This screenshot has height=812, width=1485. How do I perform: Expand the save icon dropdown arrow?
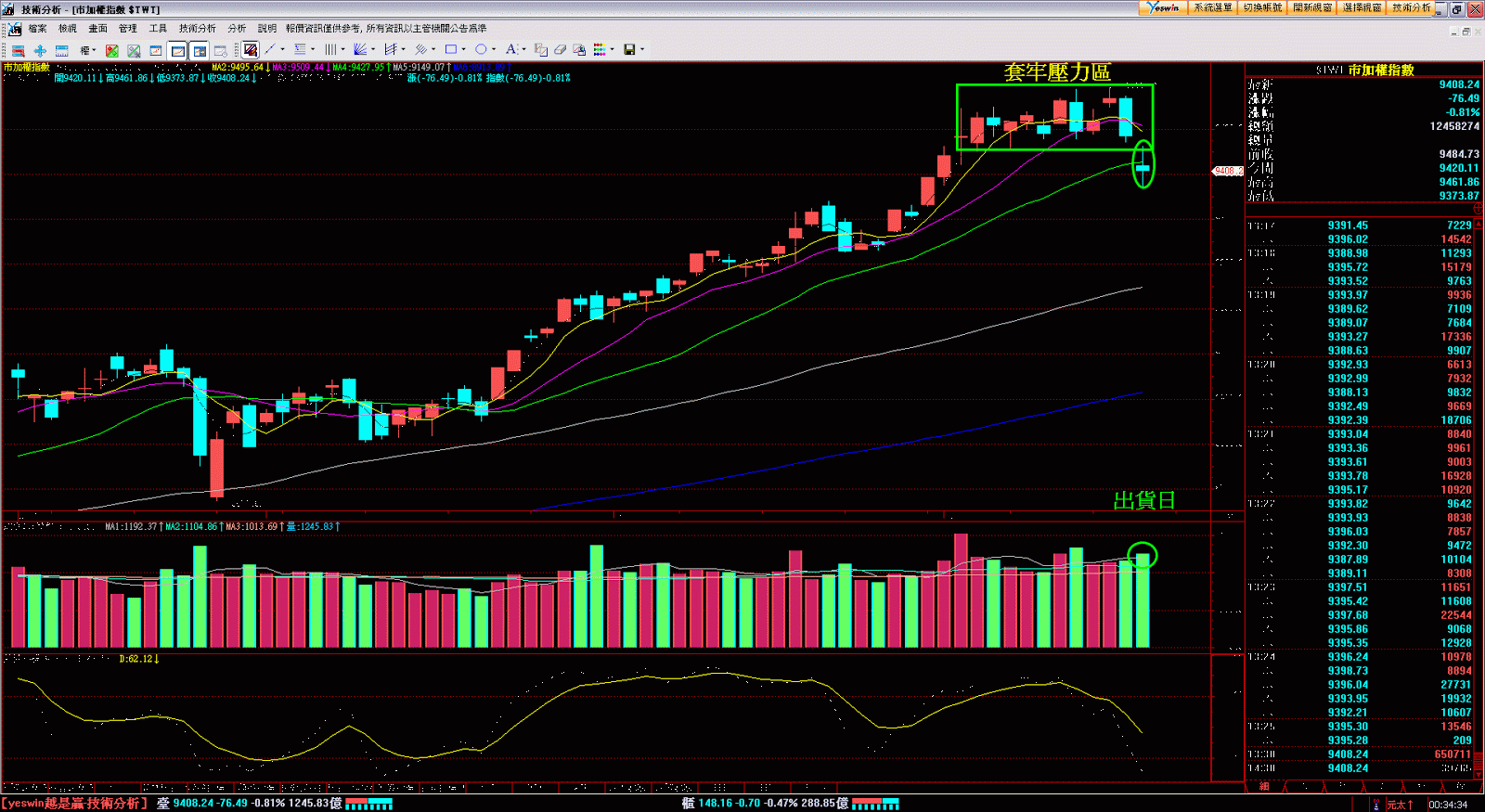pyautogui.click(x=642, y=50)
